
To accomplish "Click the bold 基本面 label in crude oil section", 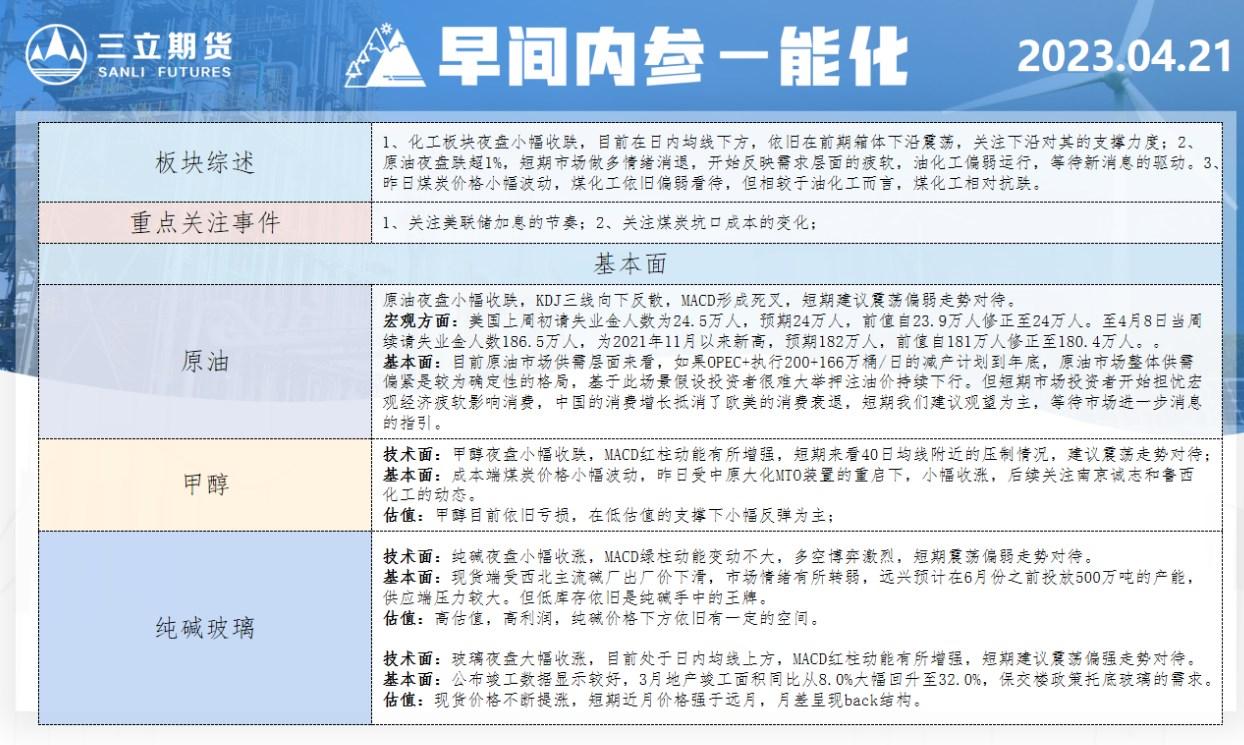I will [x=410, y=362].
